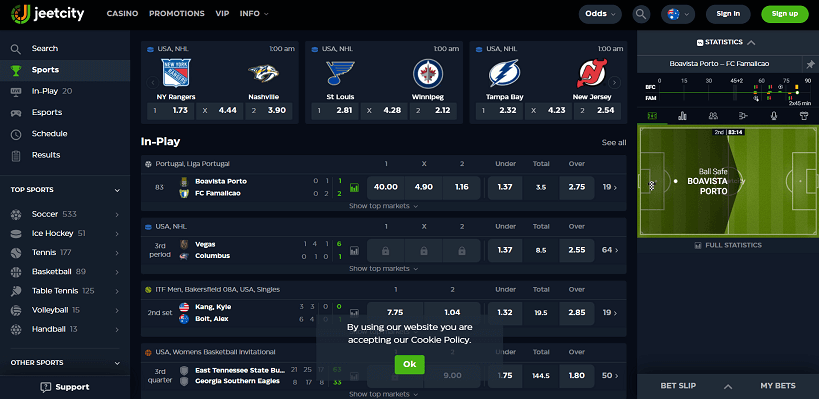This screenshot has width=819, height=399.
Task: Go to the Promotions page
Action: [177, 14]
